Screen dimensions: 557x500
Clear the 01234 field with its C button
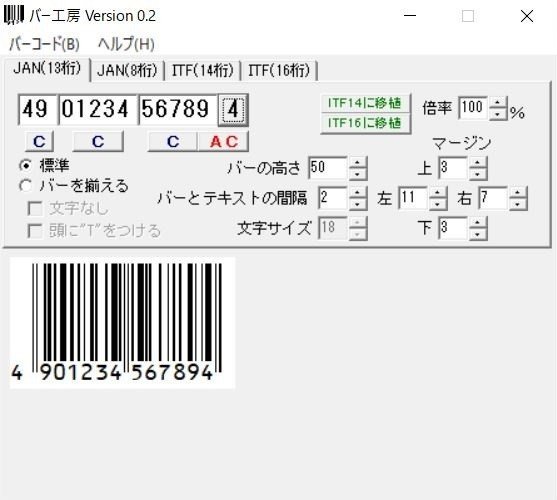(x=98, y=141)
